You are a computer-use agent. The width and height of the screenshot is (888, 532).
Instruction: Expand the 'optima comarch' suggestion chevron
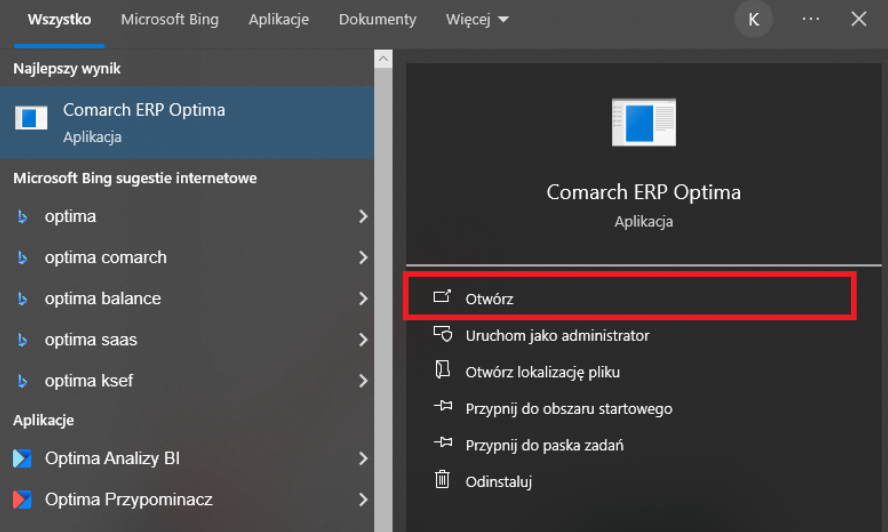click(363, 258)
